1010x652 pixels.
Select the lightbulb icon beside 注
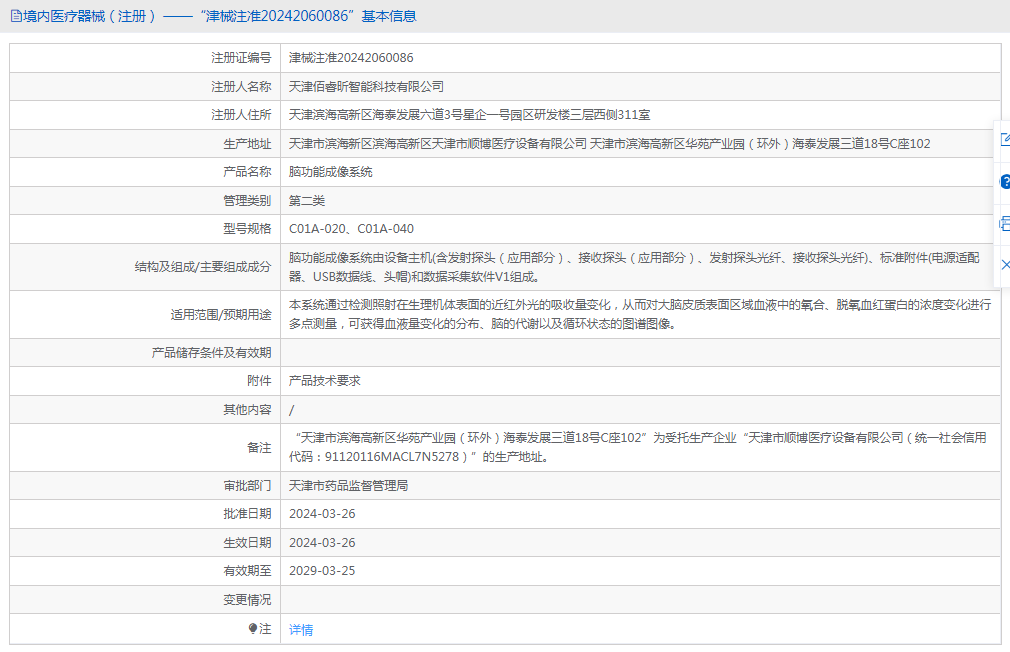coord(252,628)
